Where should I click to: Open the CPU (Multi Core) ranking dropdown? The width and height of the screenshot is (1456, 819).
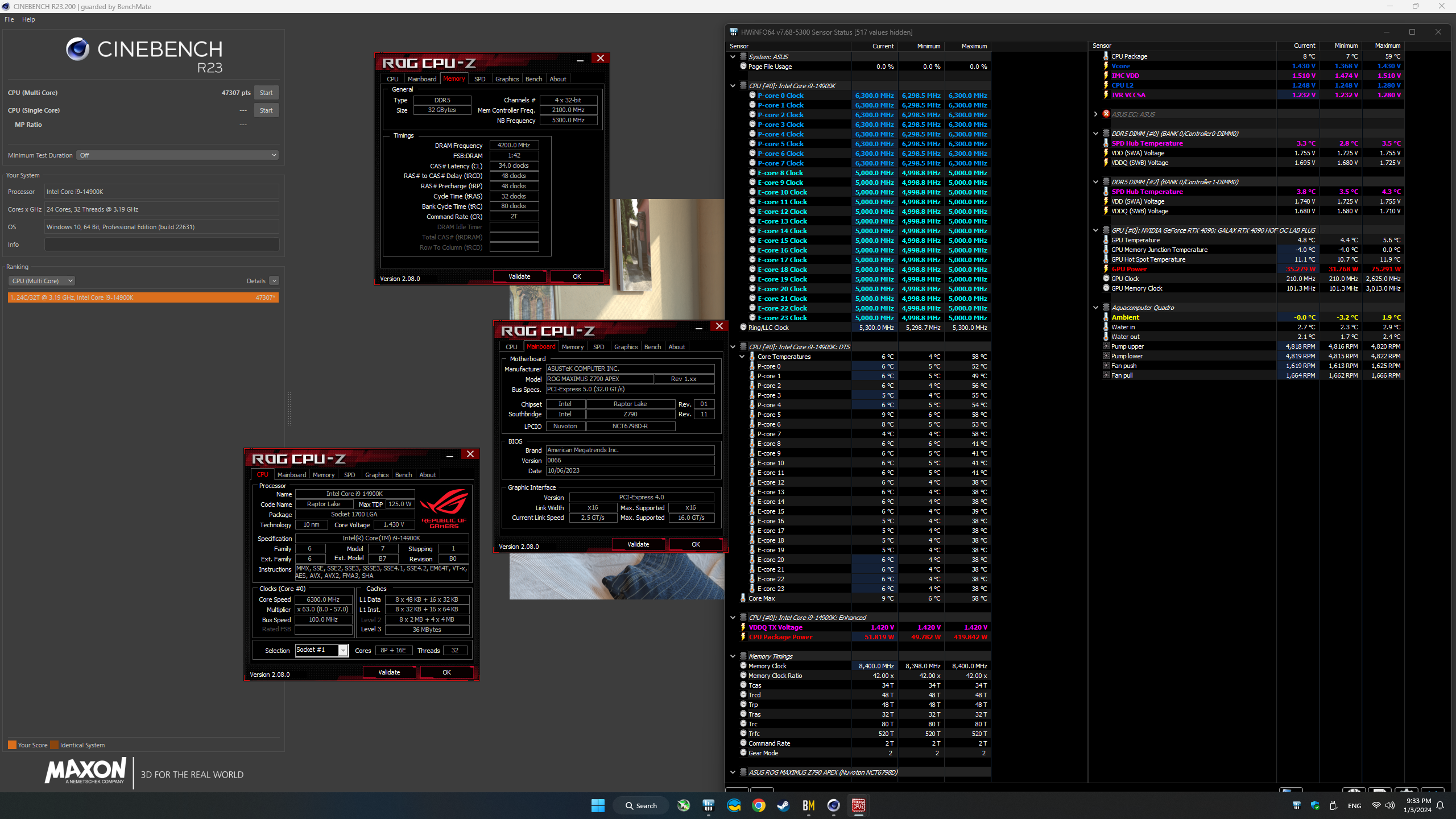click(x=42, y=281)
